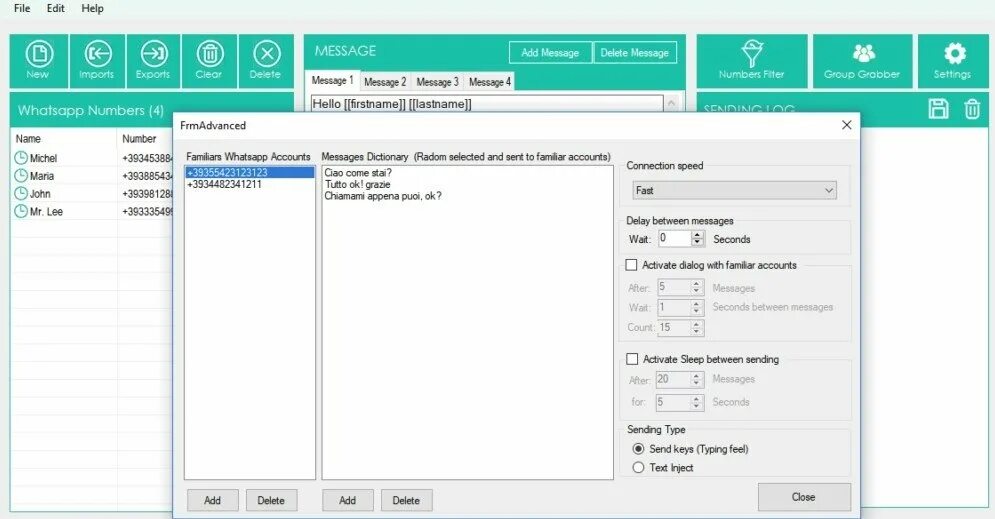Click the New toolbar icon
This screenshot has width=995, height=519.
pyautogui.click(x=39, y=61)
